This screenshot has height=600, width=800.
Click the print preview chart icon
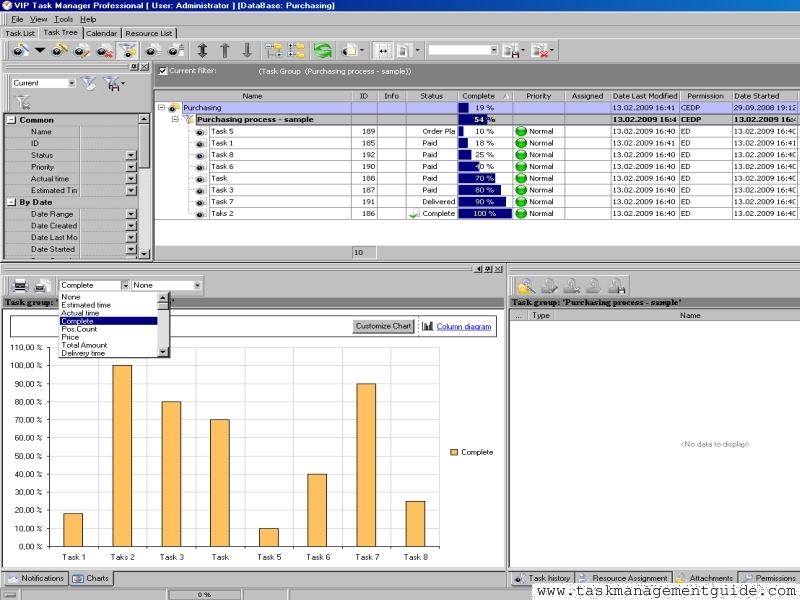point(42,286)
